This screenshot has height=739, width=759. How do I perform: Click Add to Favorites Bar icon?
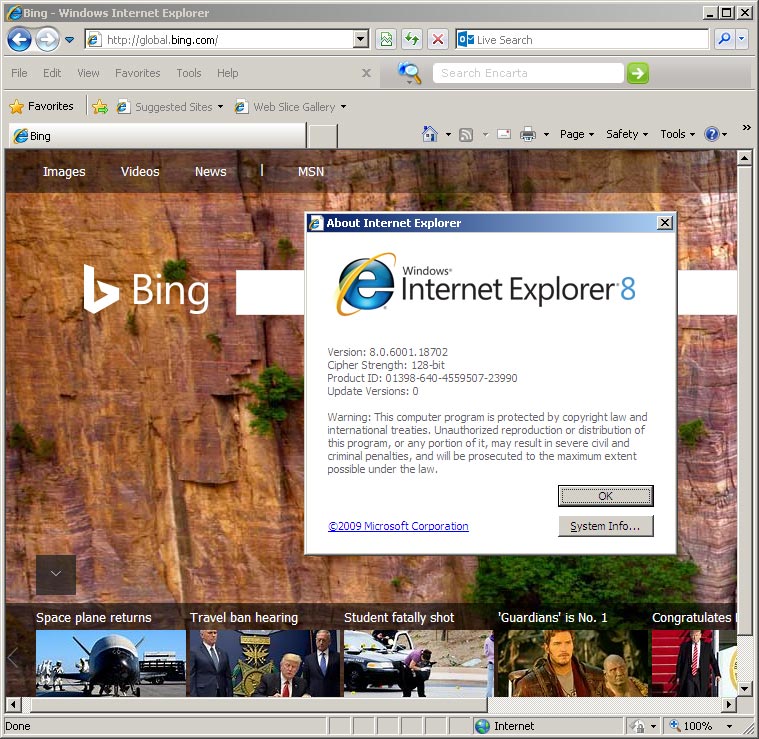point(100,106)
